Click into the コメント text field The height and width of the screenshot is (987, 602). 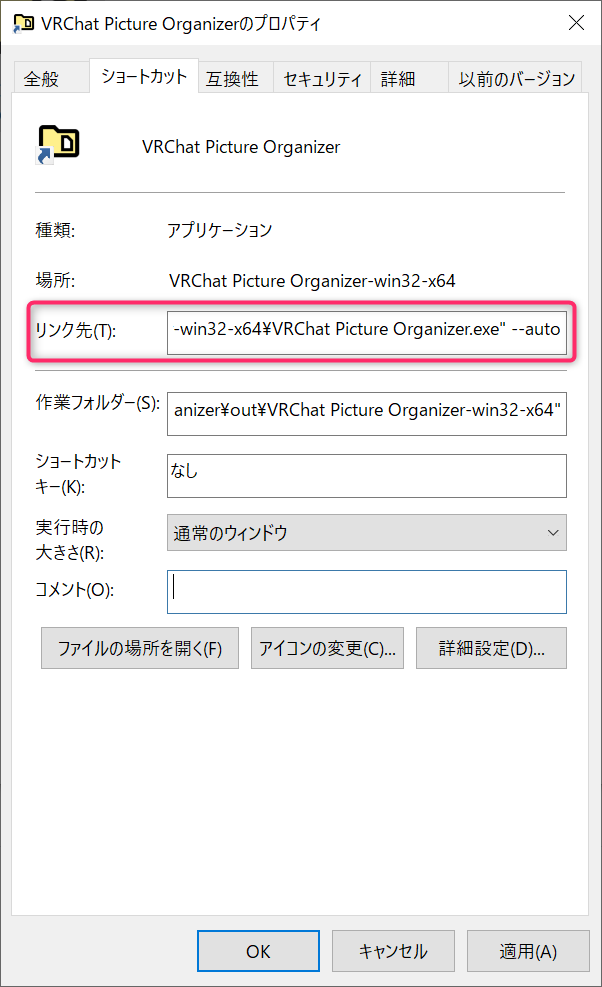tap(366, 592)
